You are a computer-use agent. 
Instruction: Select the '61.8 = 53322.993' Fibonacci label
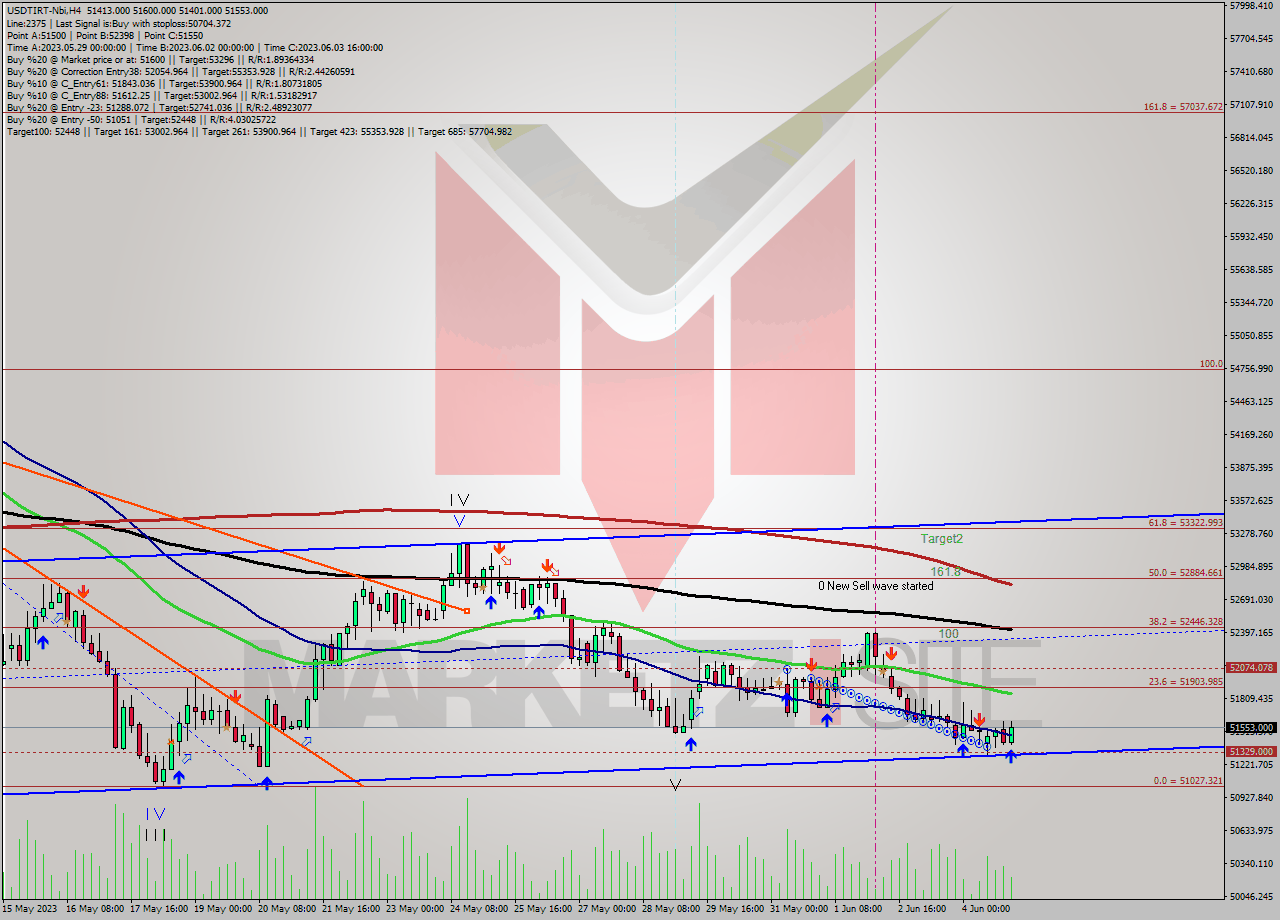tap(1186, 522)
